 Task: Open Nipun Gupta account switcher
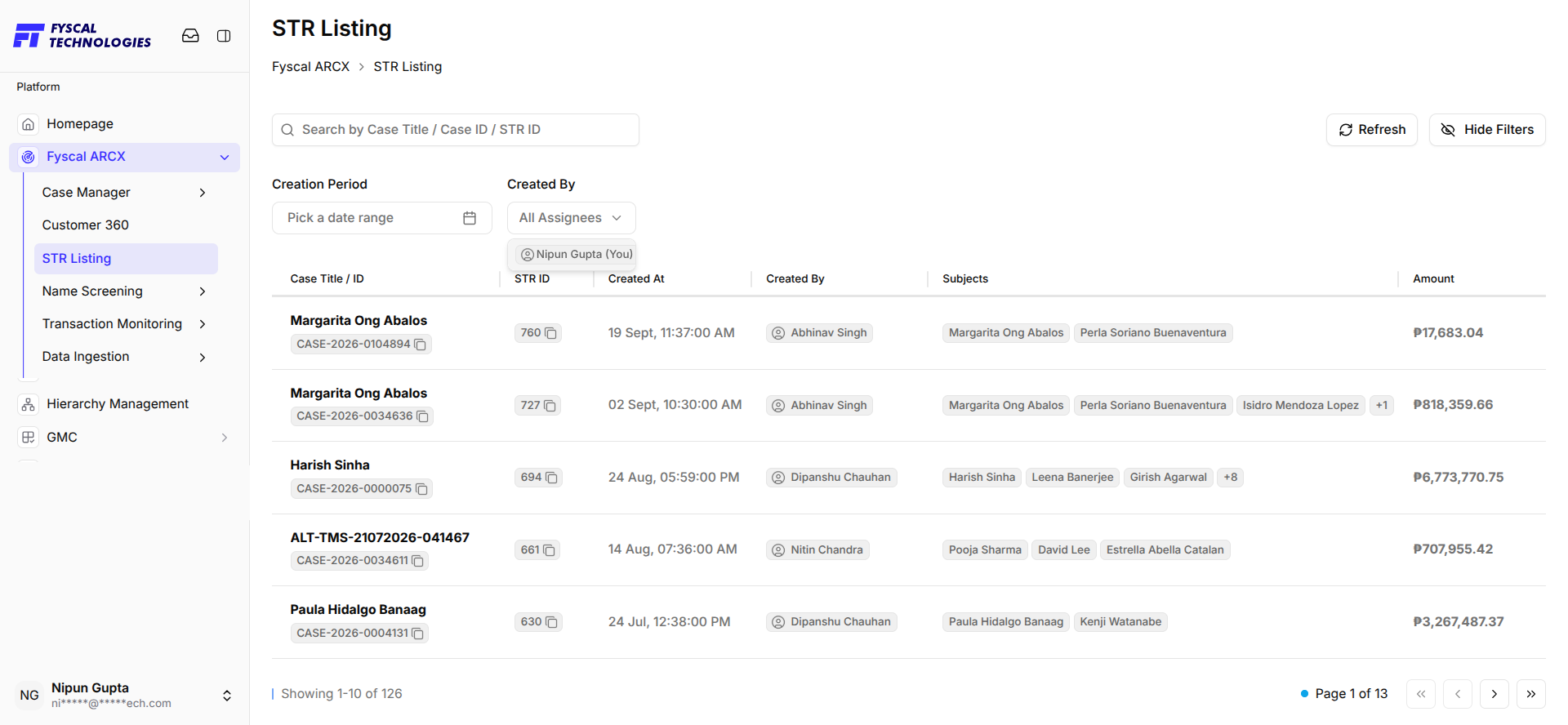(227, 696)
